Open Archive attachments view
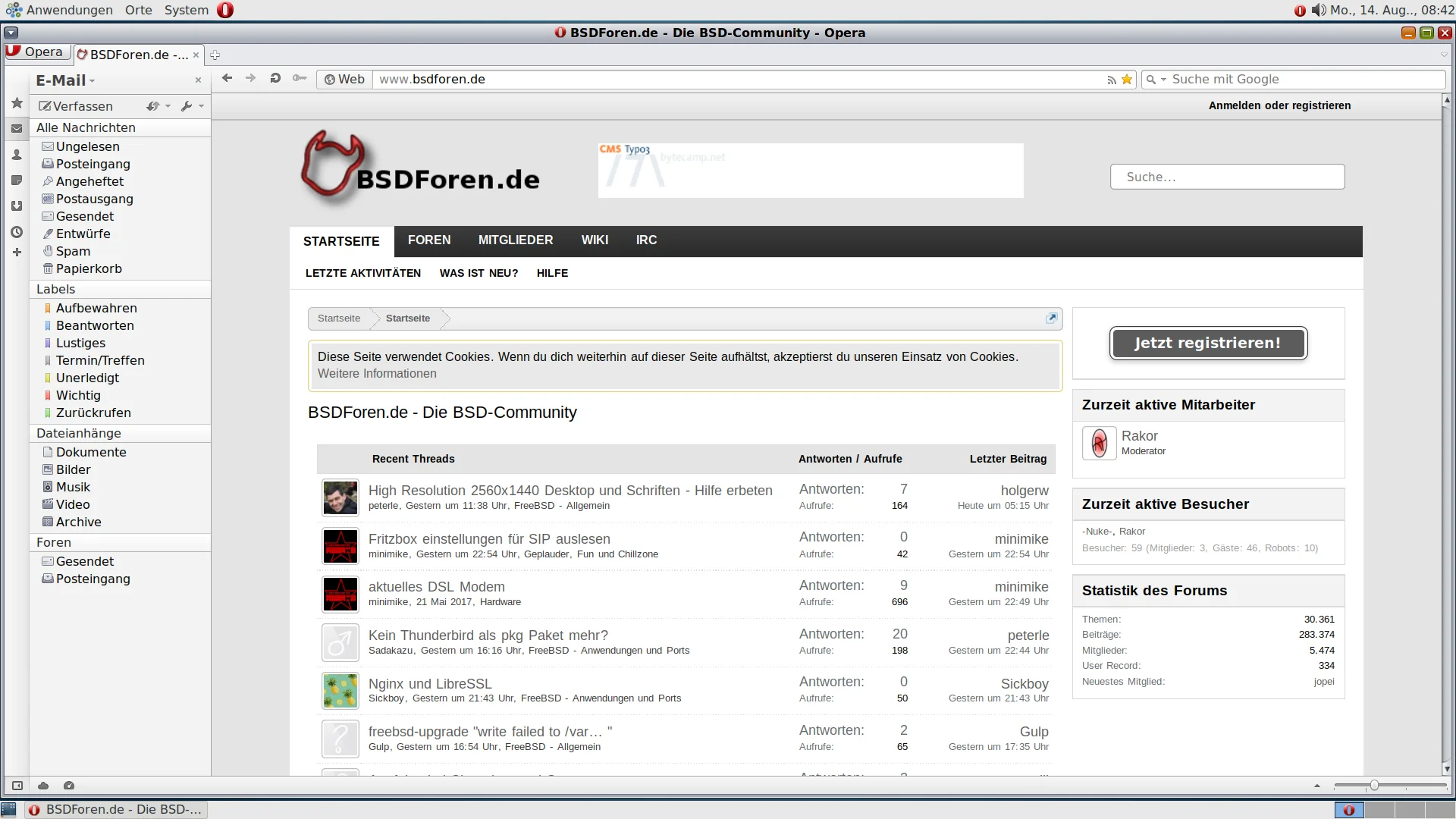 click(x=78, y=522)
